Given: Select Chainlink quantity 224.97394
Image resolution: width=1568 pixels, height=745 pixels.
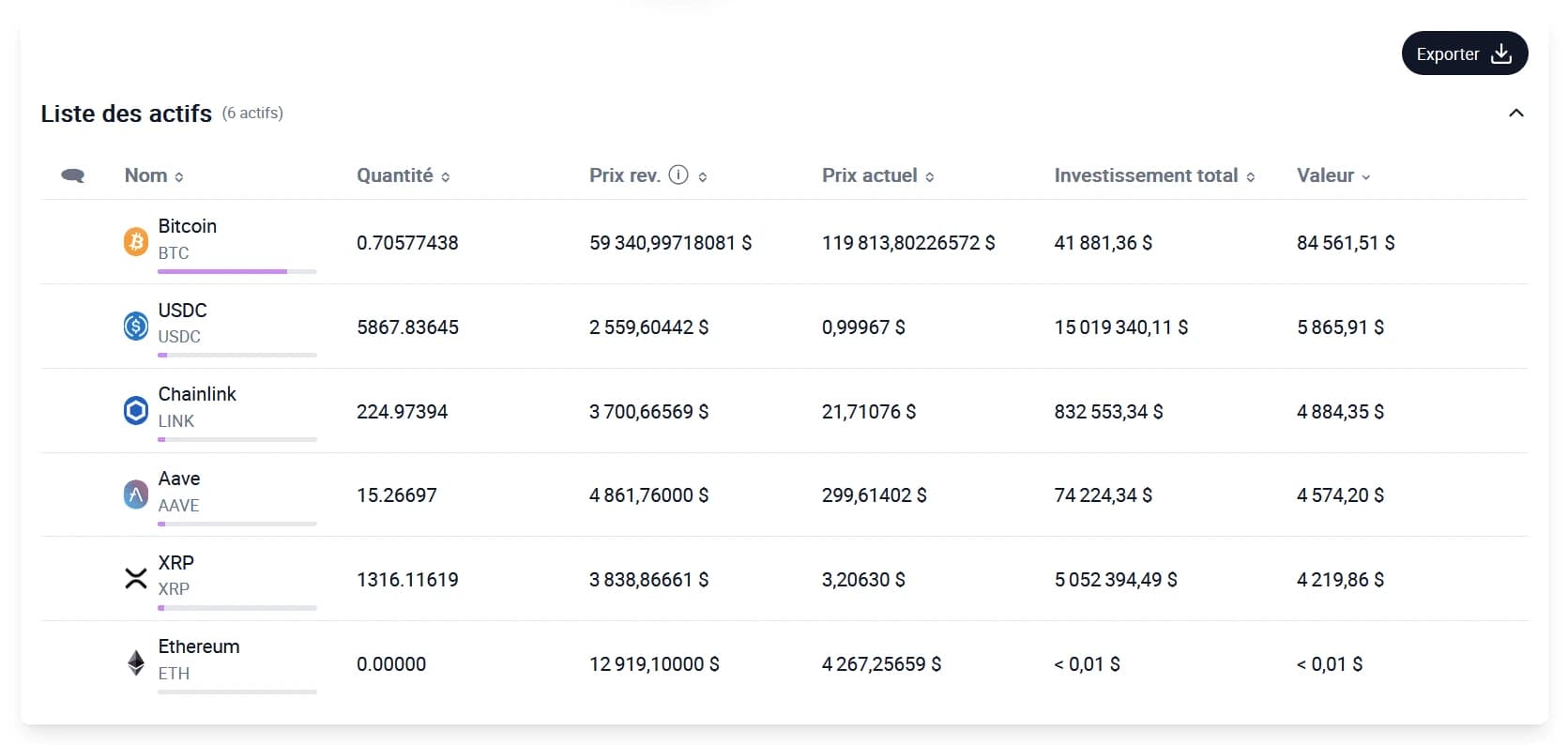Looking at the screenshot, I should point(403,412).
